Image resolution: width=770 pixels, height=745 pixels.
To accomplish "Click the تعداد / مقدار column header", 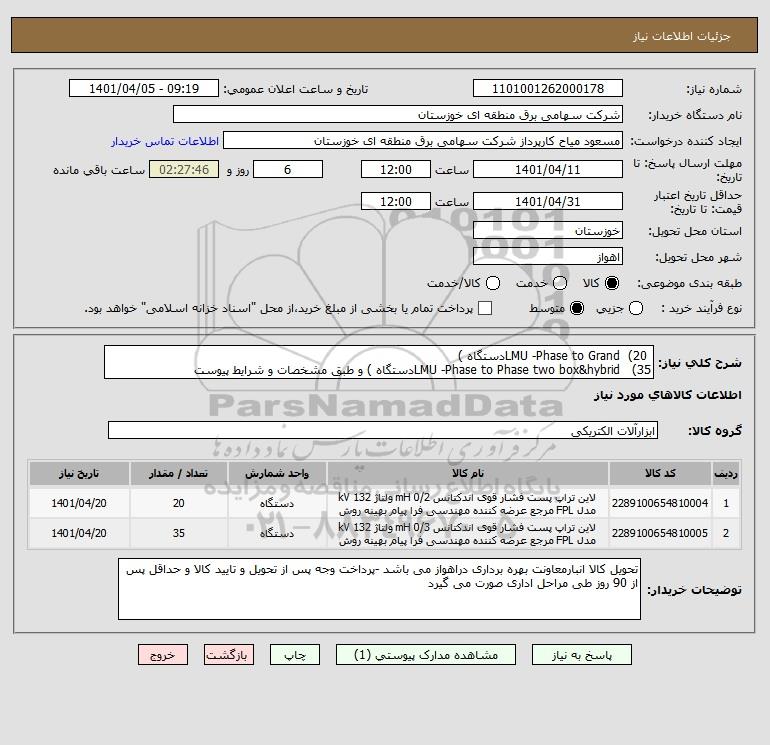I will [x=178, y=473].
